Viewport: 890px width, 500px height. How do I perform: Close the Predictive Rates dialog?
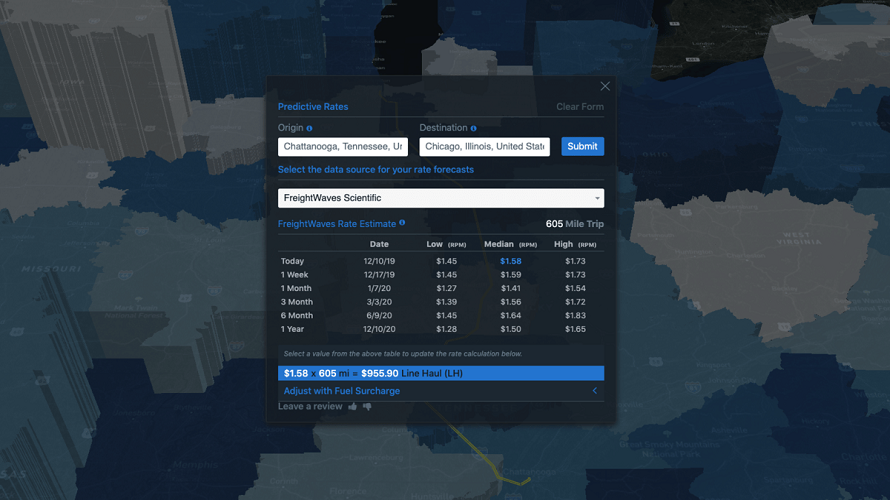[605, 86]
